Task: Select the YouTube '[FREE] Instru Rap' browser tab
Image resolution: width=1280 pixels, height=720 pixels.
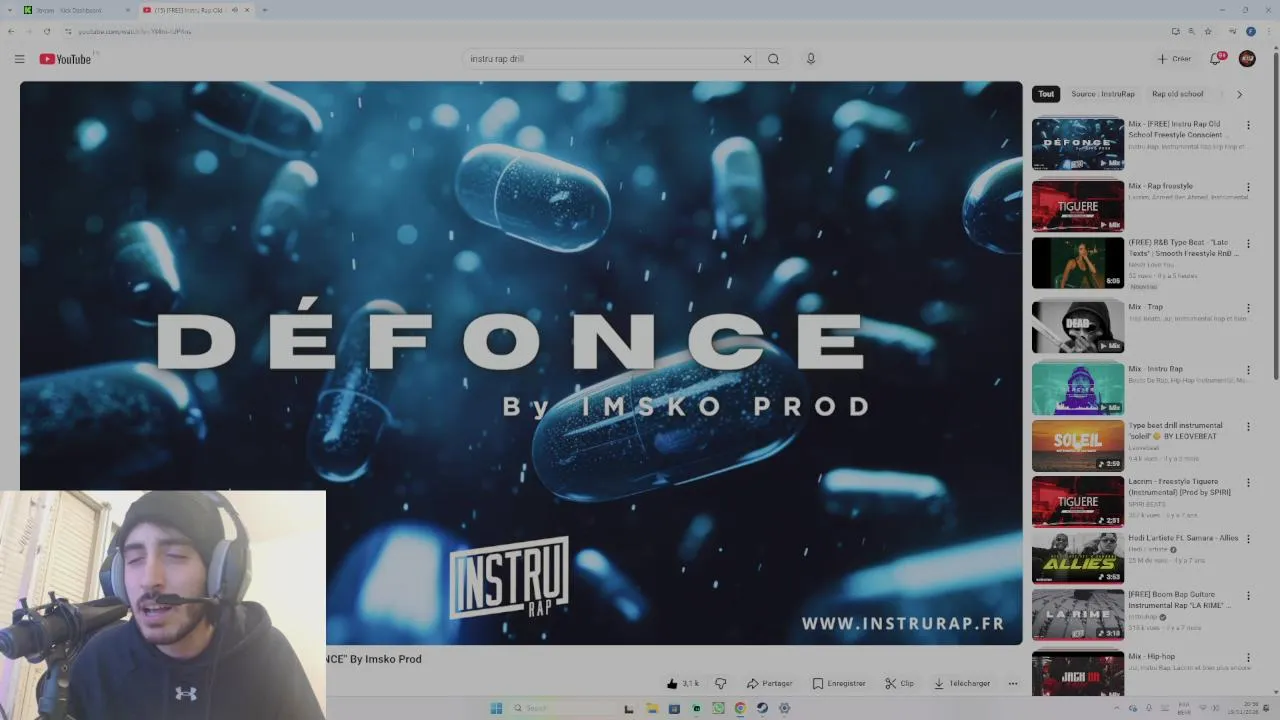Action: coord(196,10)
